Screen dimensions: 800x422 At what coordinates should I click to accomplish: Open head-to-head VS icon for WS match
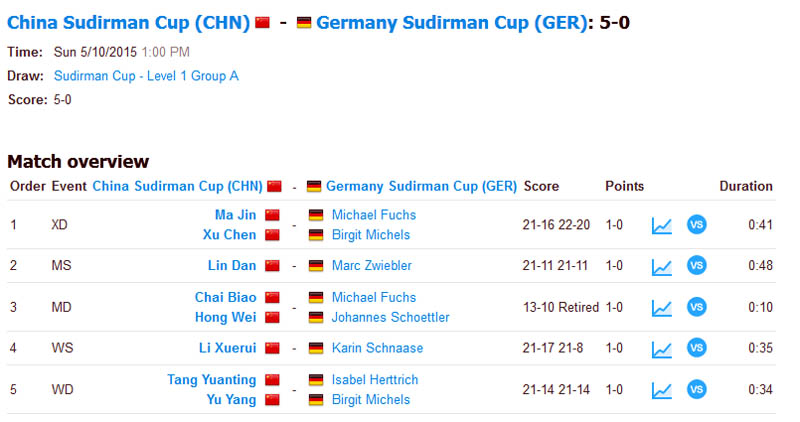coord(696,348)
